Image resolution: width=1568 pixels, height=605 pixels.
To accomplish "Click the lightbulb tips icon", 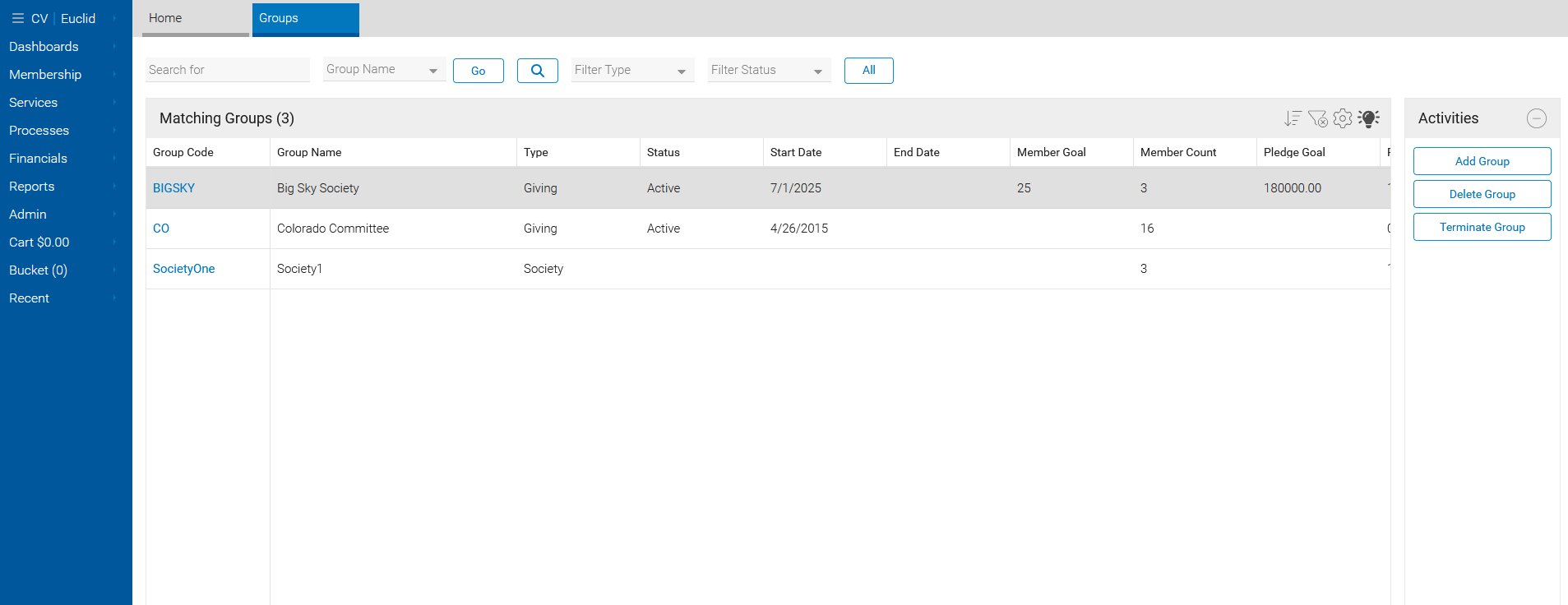I will pyautogui.click(x=1369, y=118).
